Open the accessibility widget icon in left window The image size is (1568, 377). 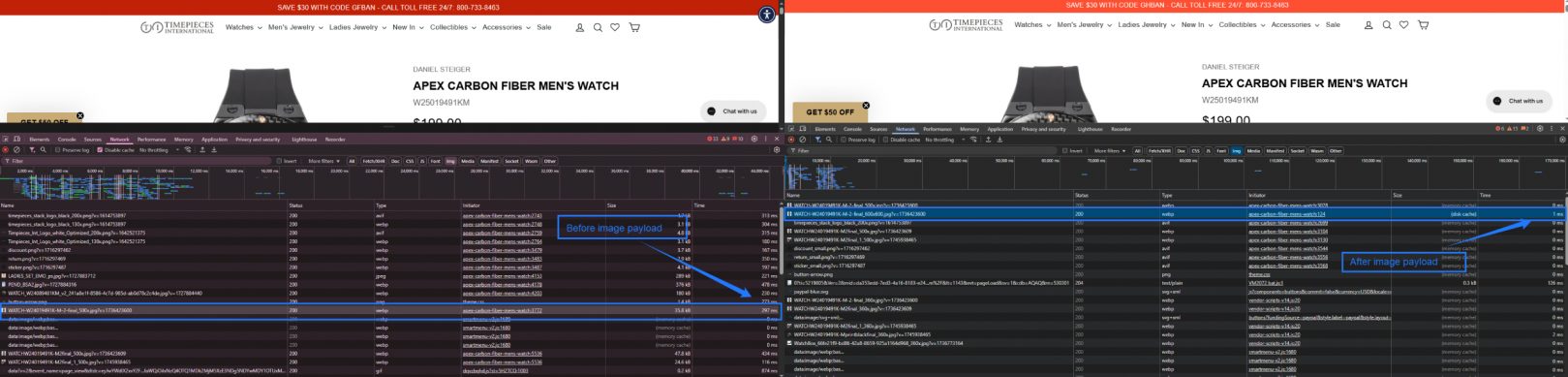point(766,15)
